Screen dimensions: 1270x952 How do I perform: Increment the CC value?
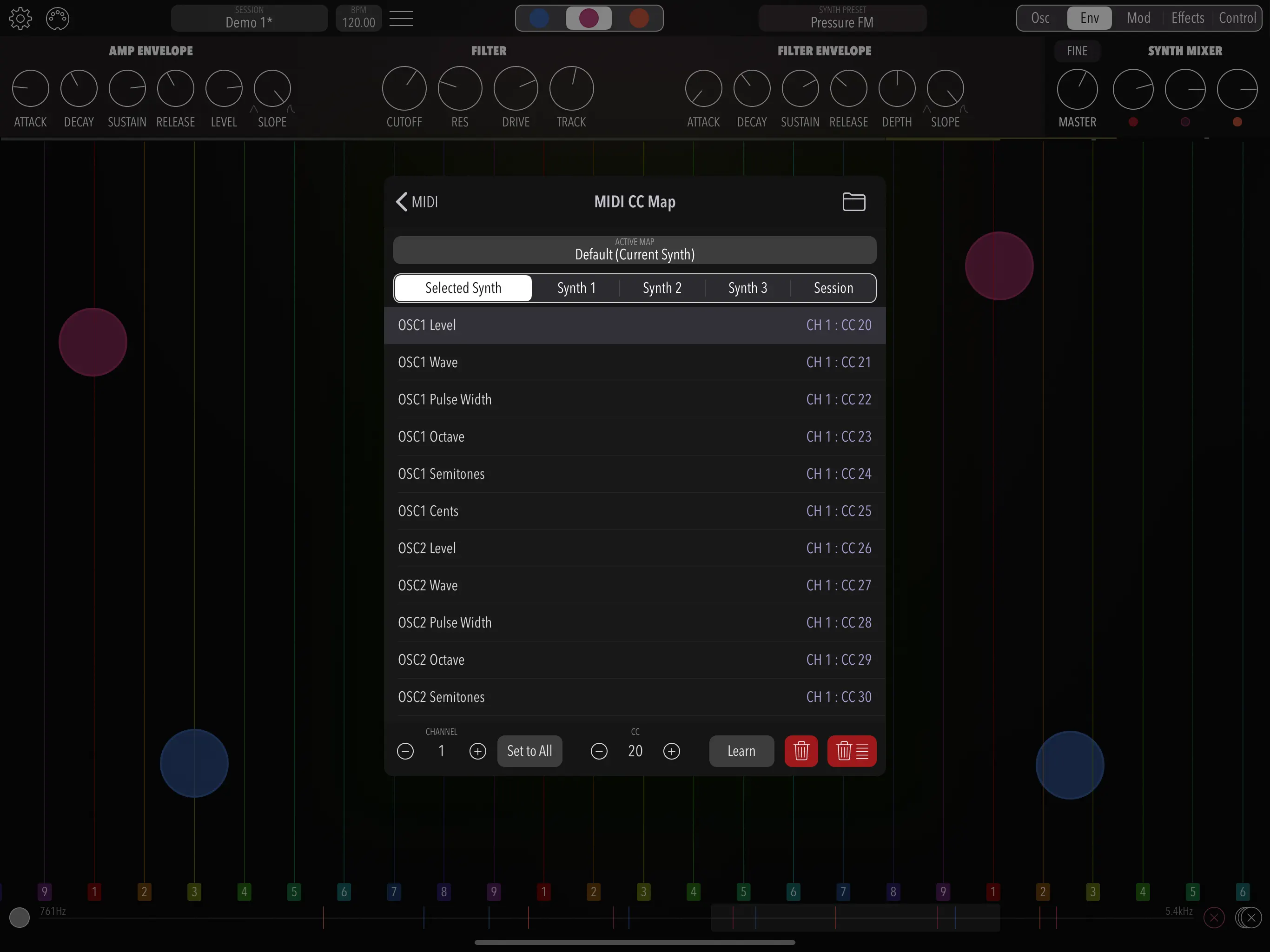672,751
